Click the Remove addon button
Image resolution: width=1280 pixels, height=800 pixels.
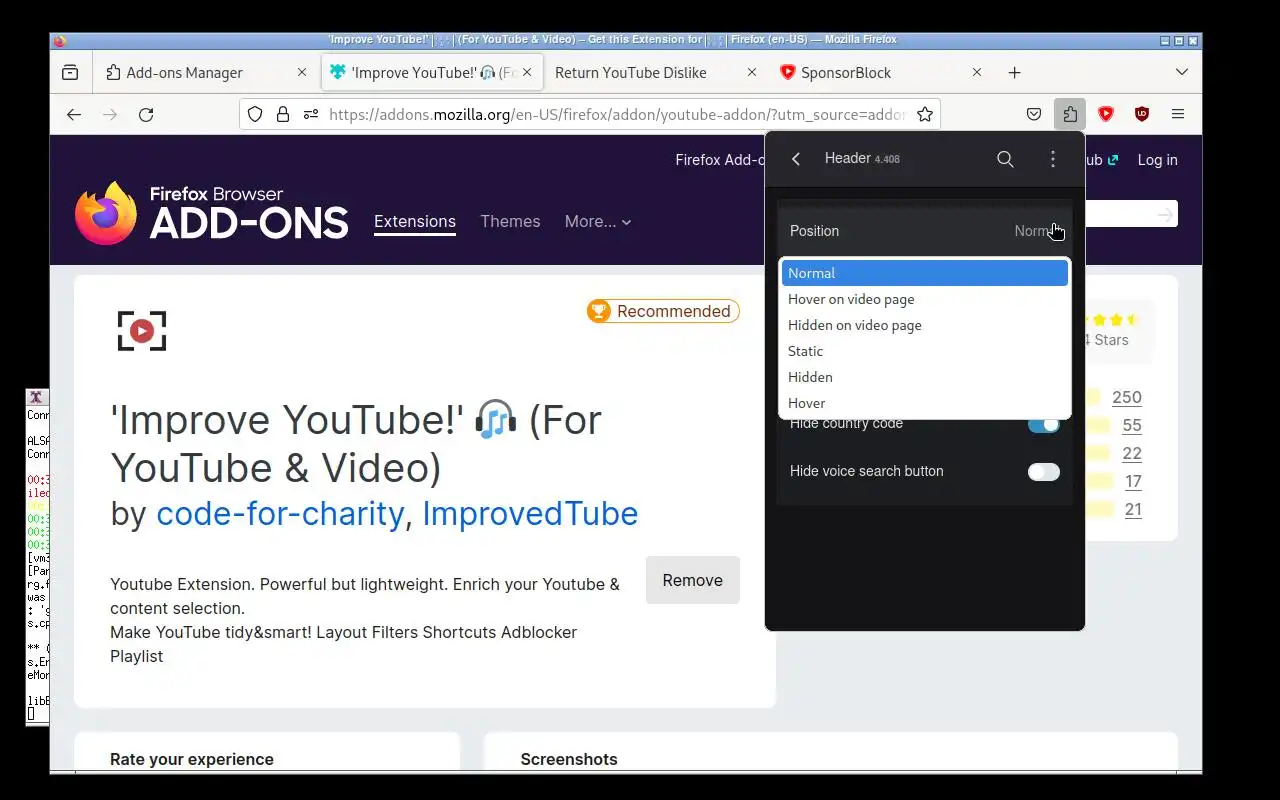coord(693,580)
